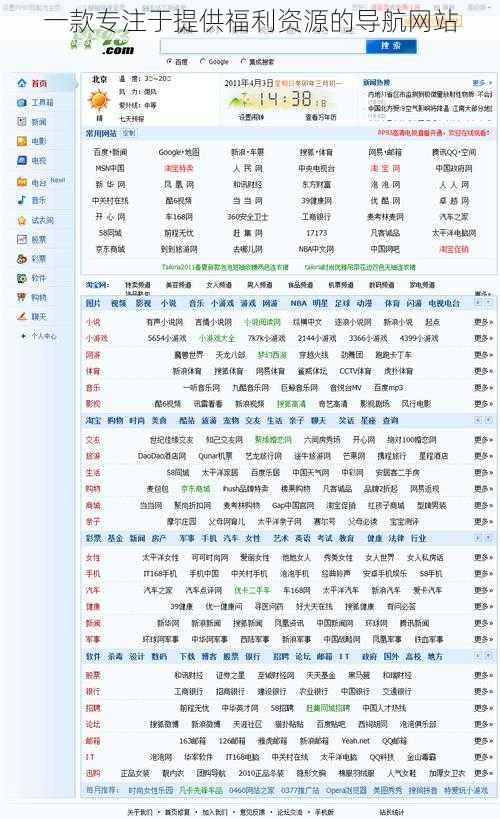Open the green 小游戏大全 link
The height and width of the screenshot is (819, 500).
click(x=217, y=338)
